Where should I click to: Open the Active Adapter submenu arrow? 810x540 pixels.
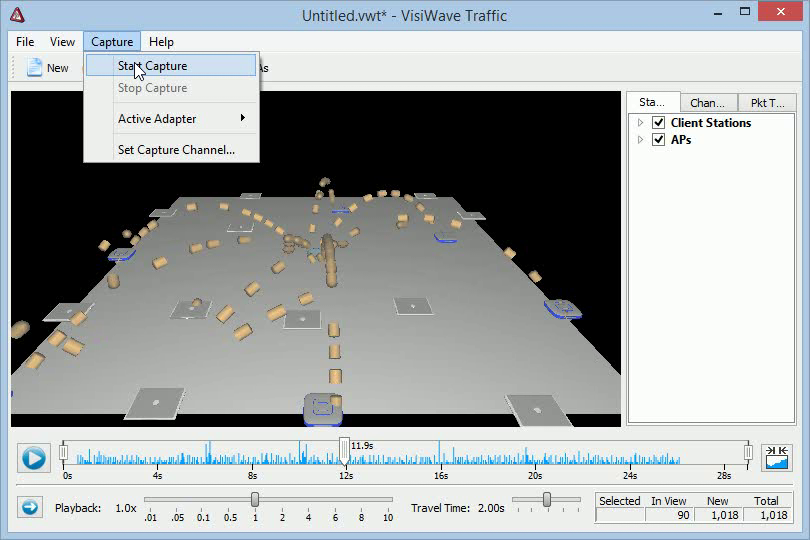pos(242,118)
